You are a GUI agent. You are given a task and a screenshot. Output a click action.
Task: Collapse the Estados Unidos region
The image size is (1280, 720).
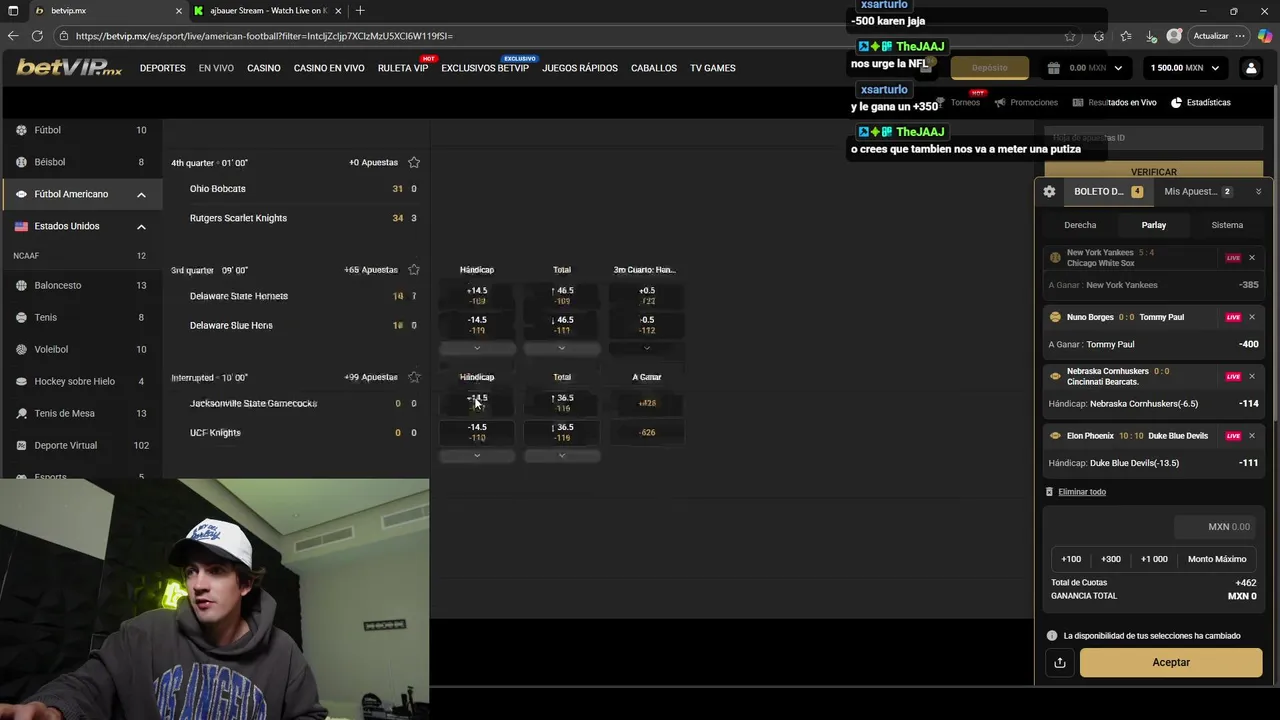[x=141, y=226]
